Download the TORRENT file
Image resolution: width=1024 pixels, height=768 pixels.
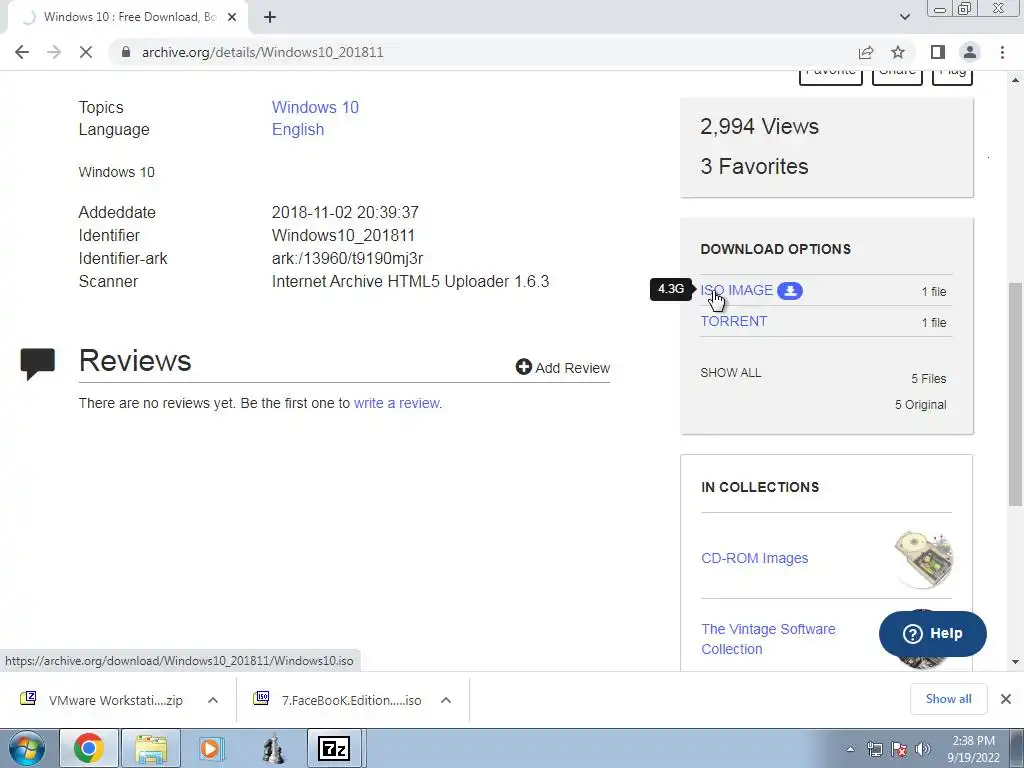point(733,321)
